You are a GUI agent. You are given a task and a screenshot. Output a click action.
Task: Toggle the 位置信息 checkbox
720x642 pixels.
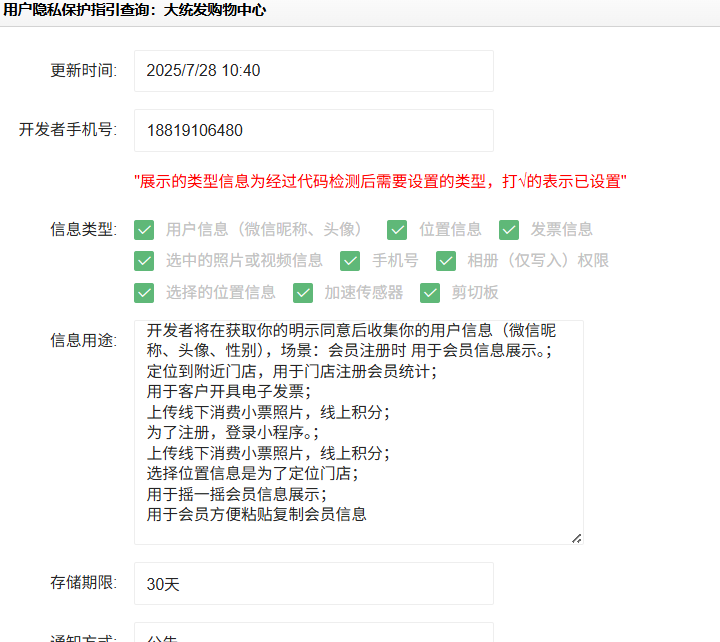pyautogui.click(x=397, y=230)
